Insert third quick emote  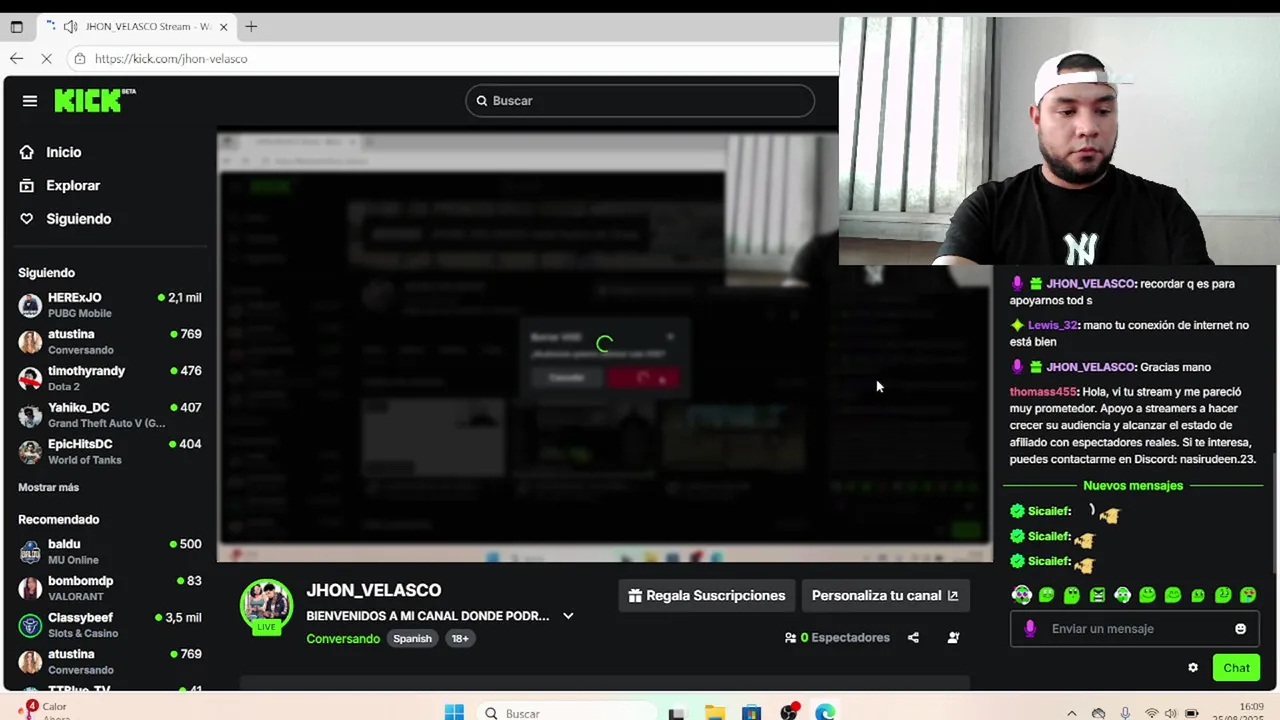tap(1072, 595)
